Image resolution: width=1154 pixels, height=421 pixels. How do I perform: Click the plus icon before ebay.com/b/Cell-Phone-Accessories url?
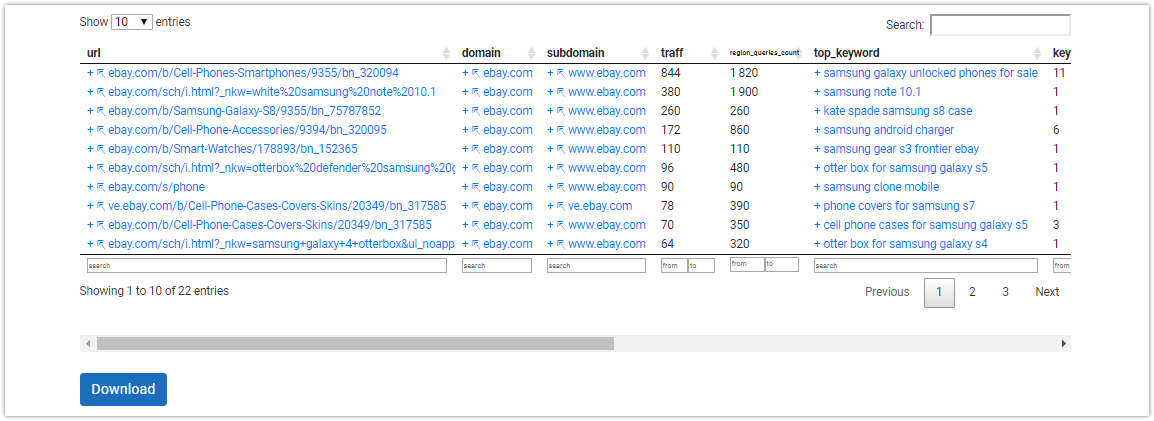pos(91,130)
